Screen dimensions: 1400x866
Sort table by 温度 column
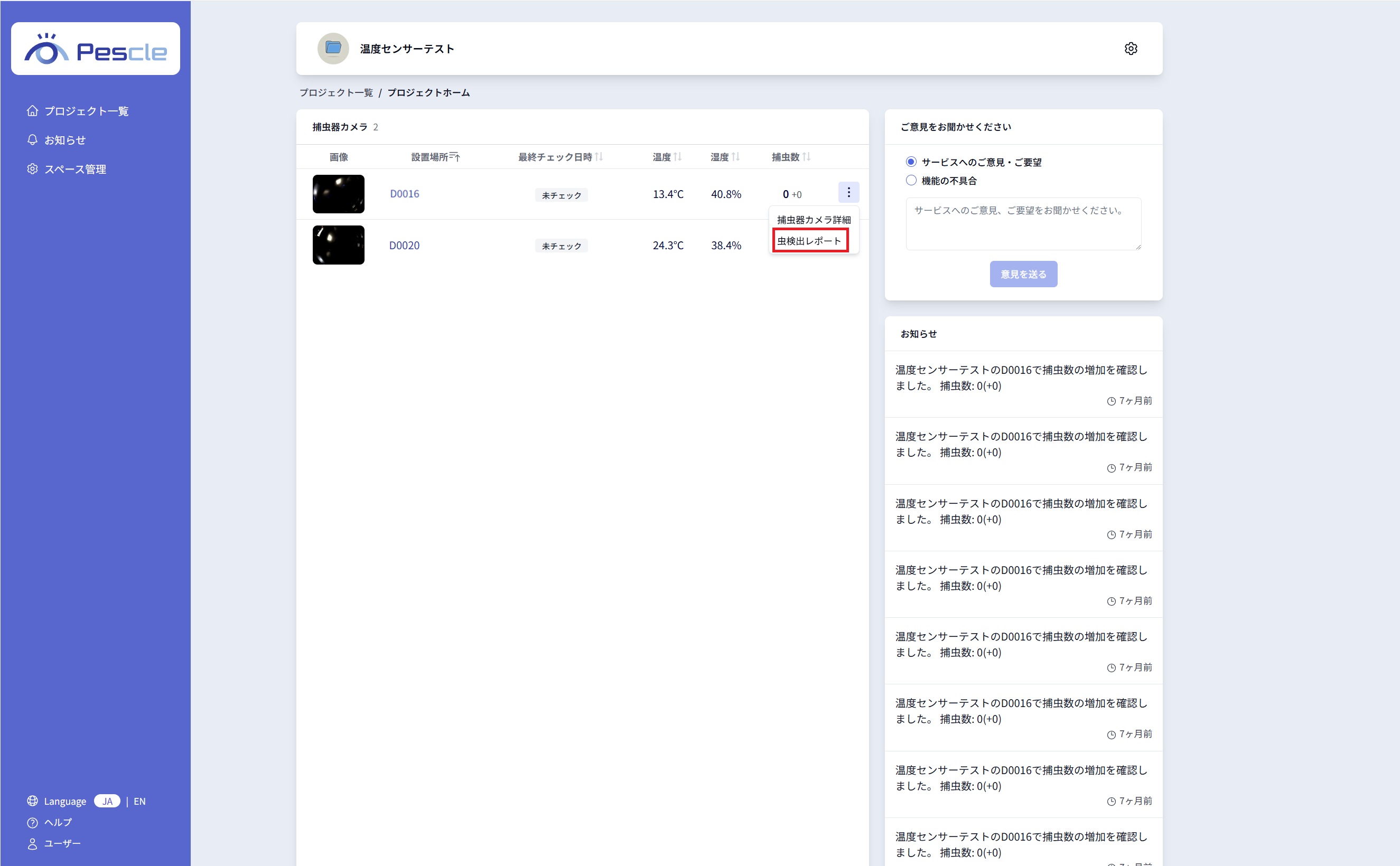[667, 157]
